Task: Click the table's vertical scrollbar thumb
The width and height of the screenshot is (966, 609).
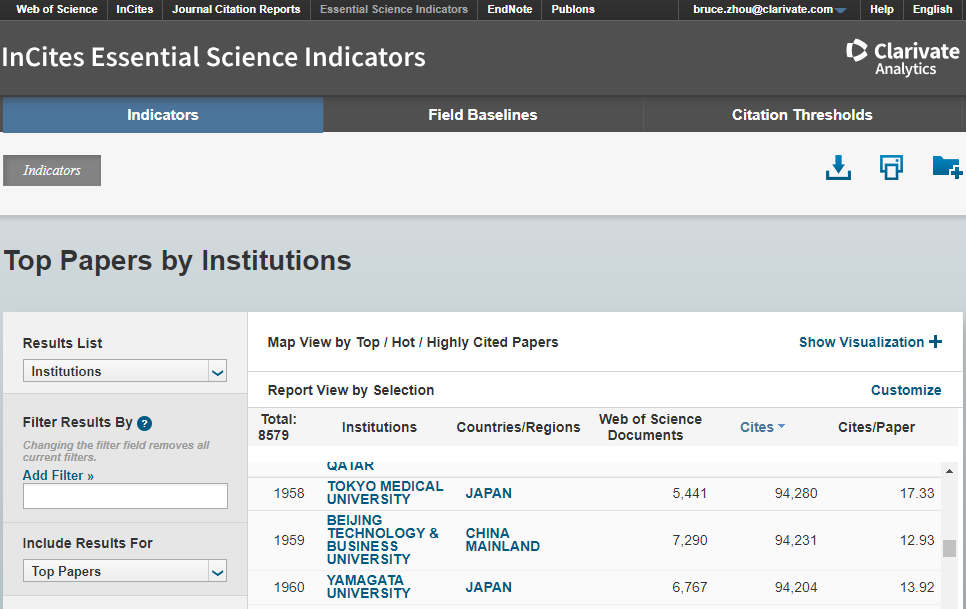Action: point(949,548)
